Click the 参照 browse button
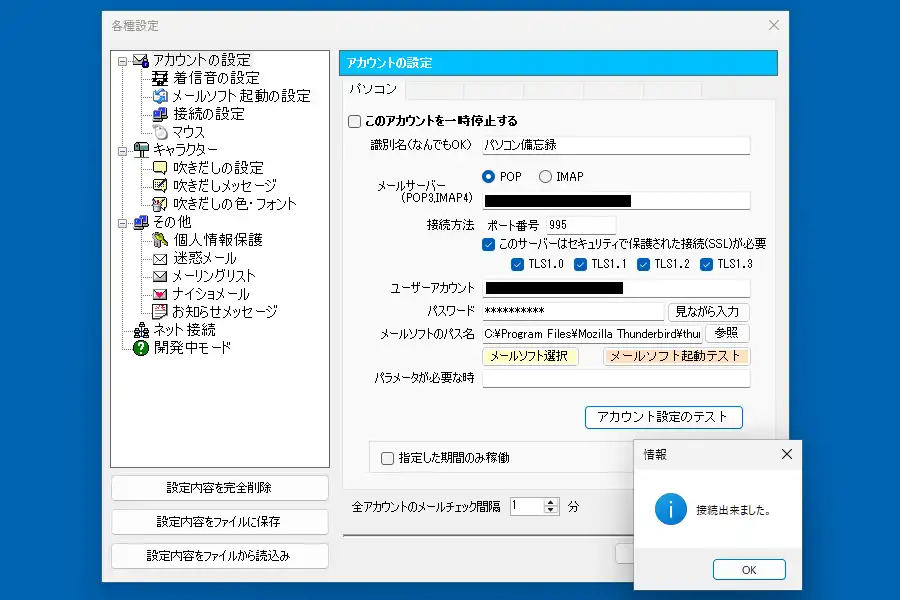 (727, 333)
